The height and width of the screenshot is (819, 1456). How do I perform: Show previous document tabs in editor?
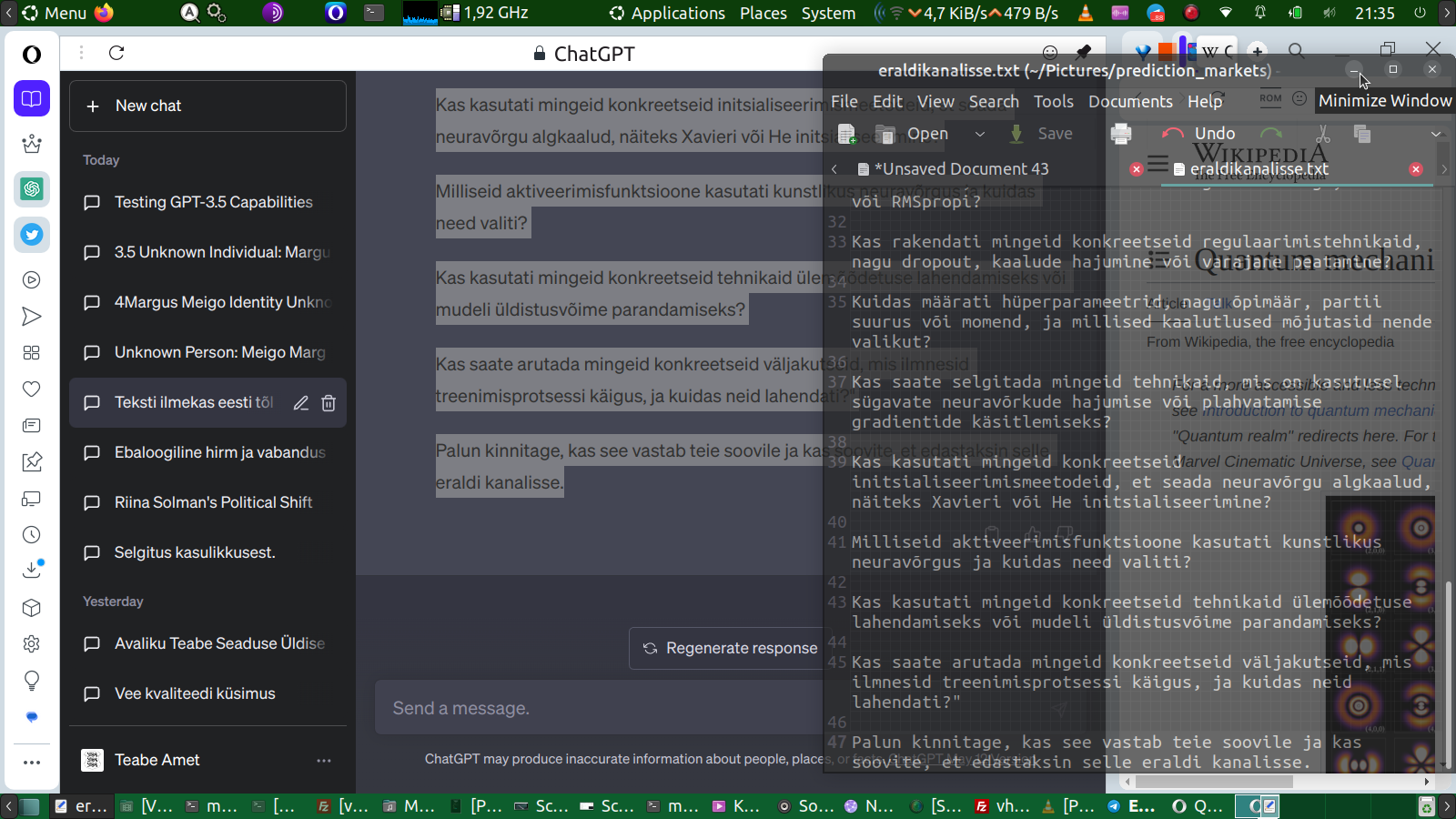pyautogui.click(x=834, y=169)
